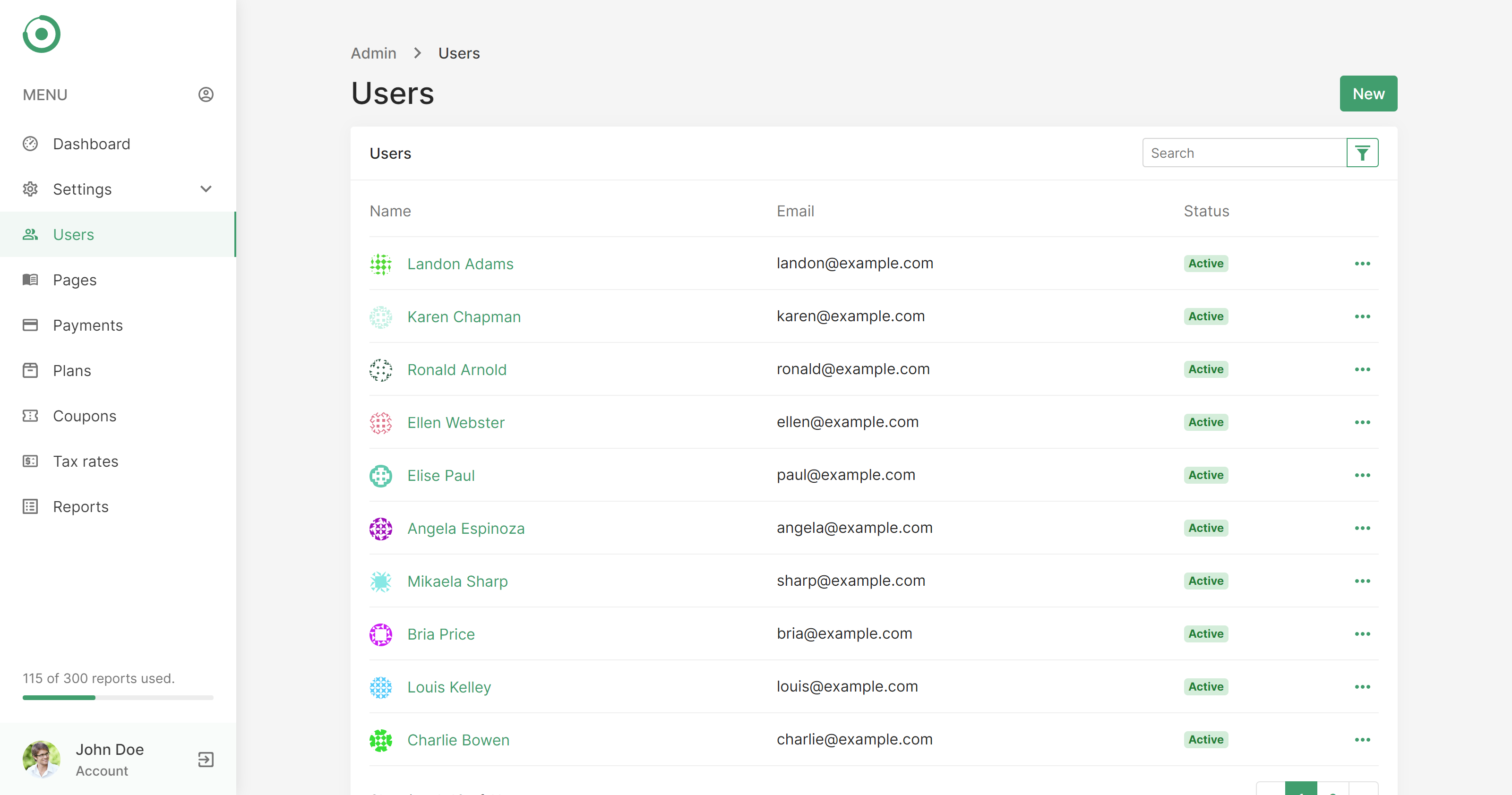1512x795 pixels.
Task: Open the more actions for Ellen Webster
Action: (1362, 422)
